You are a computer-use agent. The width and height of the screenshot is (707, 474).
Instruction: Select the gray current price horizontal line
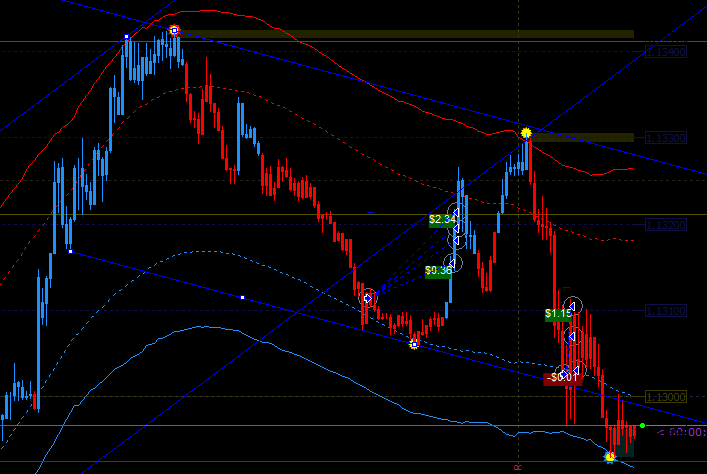click(354, 425)
